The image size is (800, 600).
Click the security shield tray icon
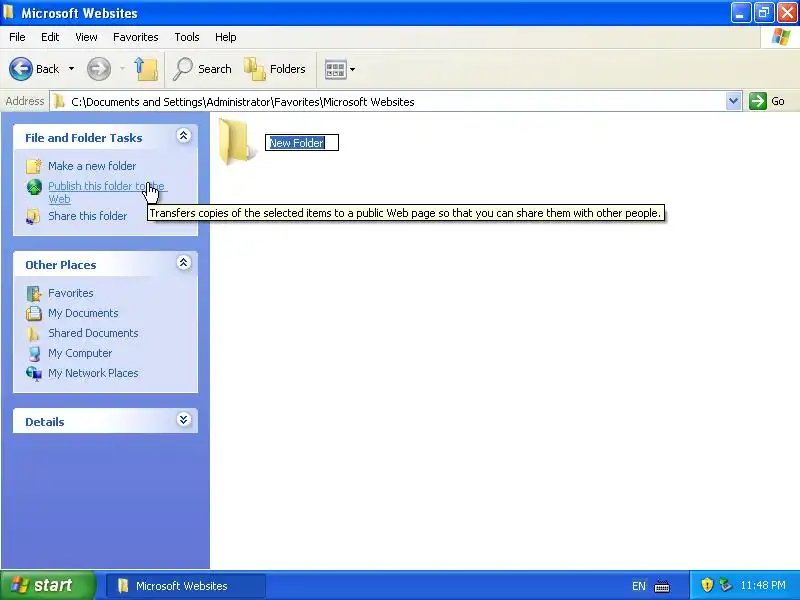tap(707, 585)
